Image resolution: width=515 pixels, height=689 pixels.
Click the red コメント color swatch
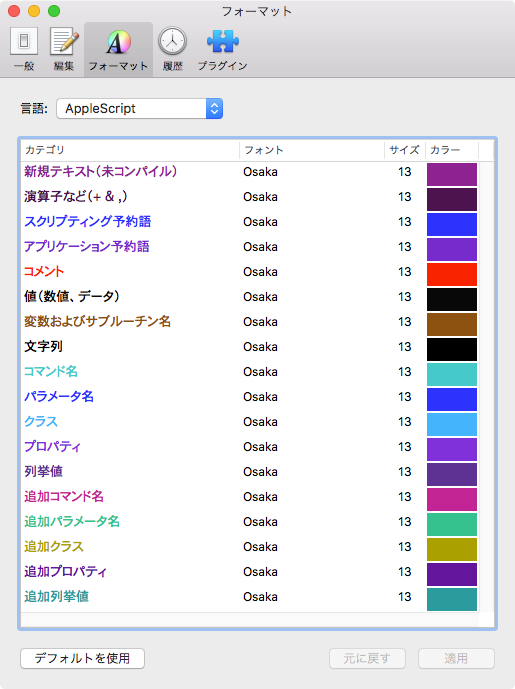[x=452, y=274]
